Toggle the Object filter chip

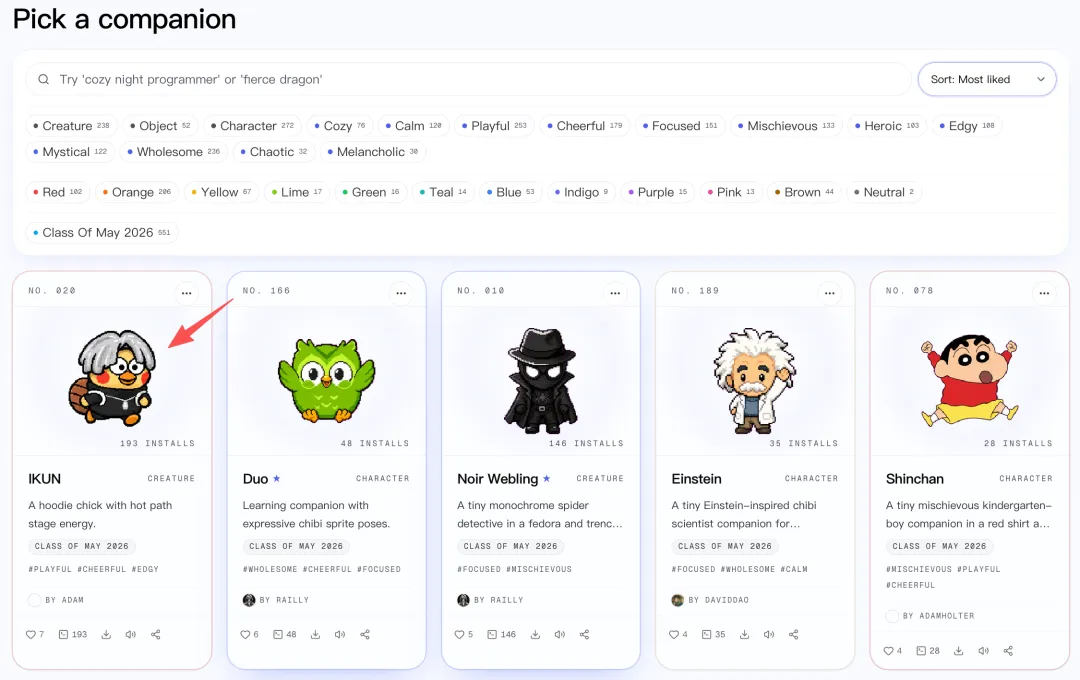(x=160, y=126)
